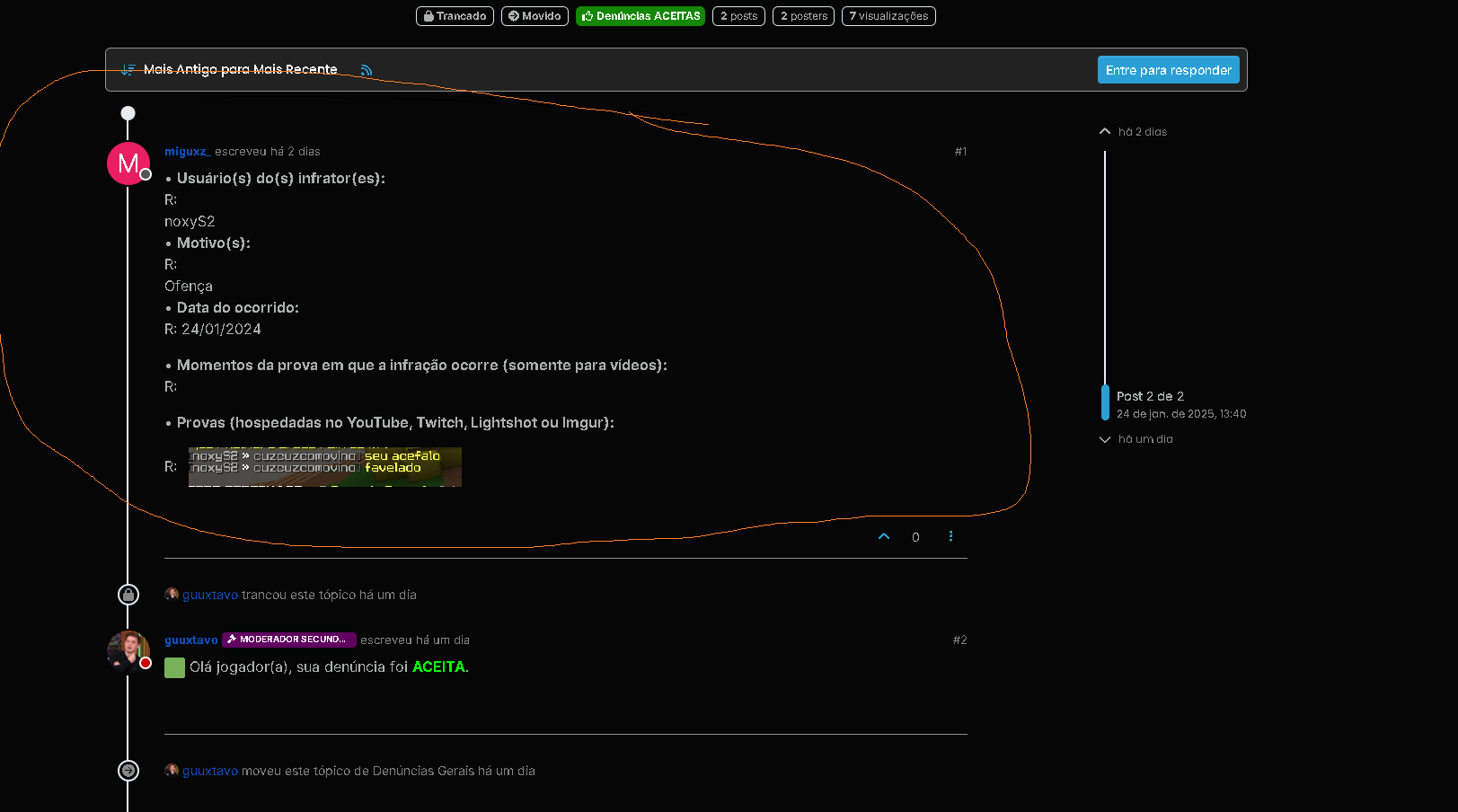This screenshot has width=1458, height=812.
Task: Open guuxtavo avatar on post #2
Action: (128, 651)
